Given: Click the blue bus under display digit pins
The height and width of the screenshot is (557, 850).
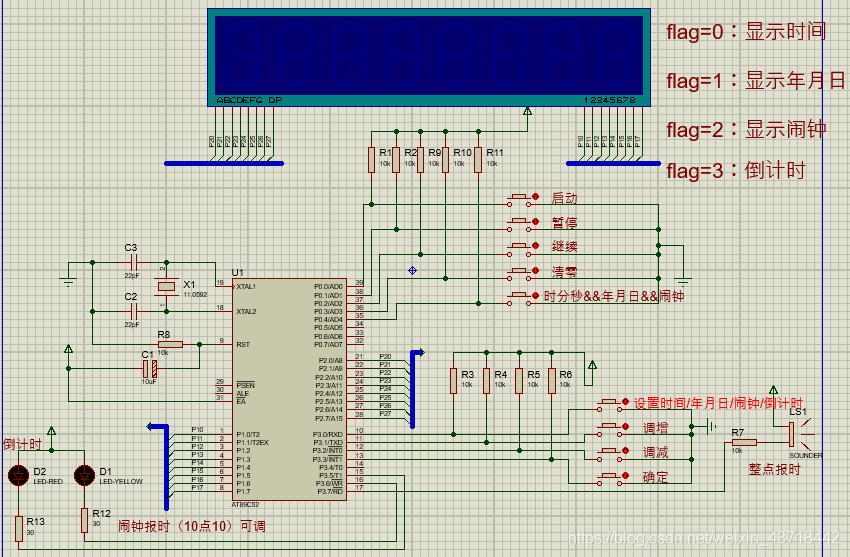Looking at the screenshot, I should pos(614,164).
